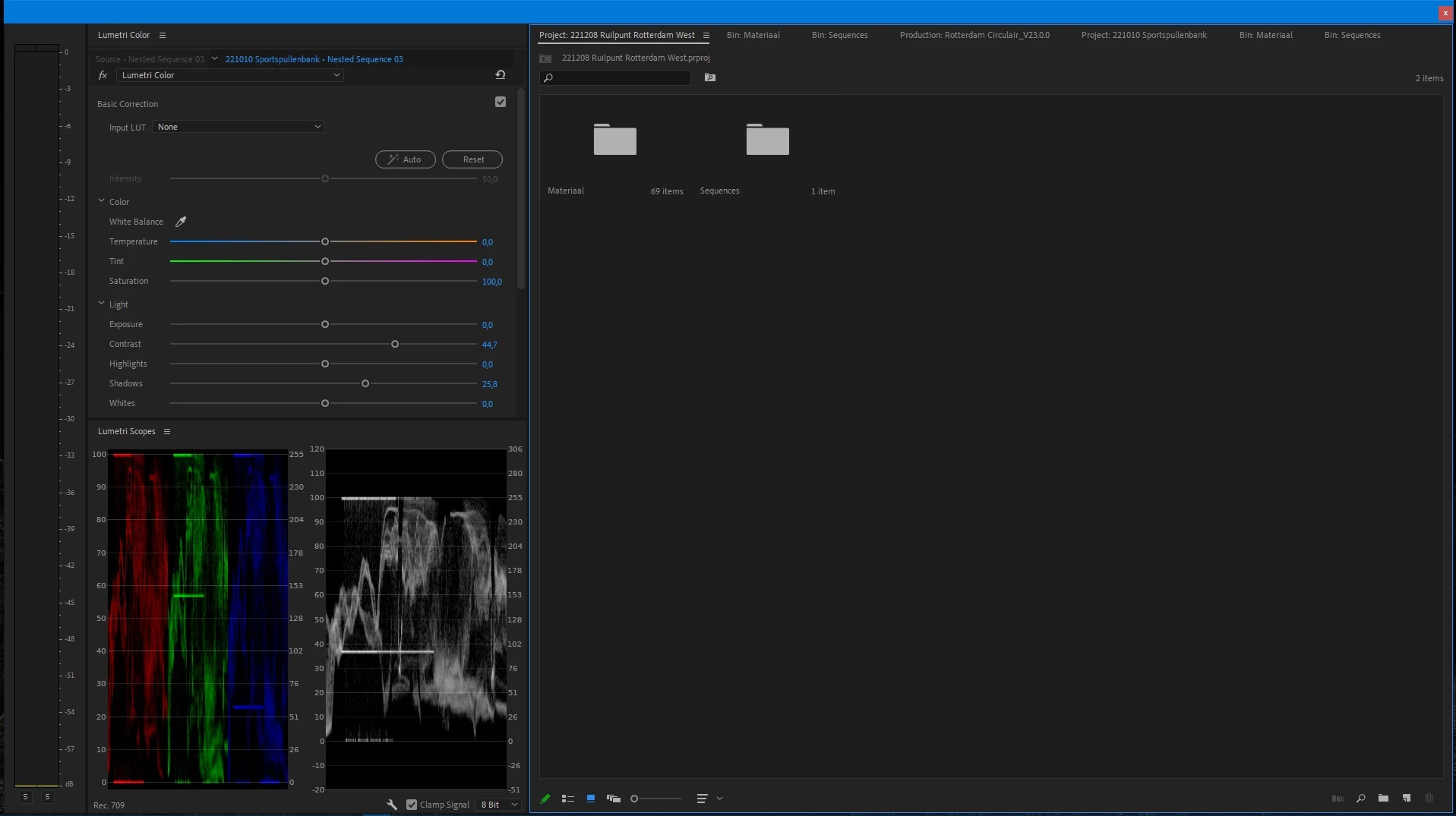The width and height of the screenshot is (1456, 816).
Task: Open the second Bin: Sequences tab
Action: point(1352,35)
